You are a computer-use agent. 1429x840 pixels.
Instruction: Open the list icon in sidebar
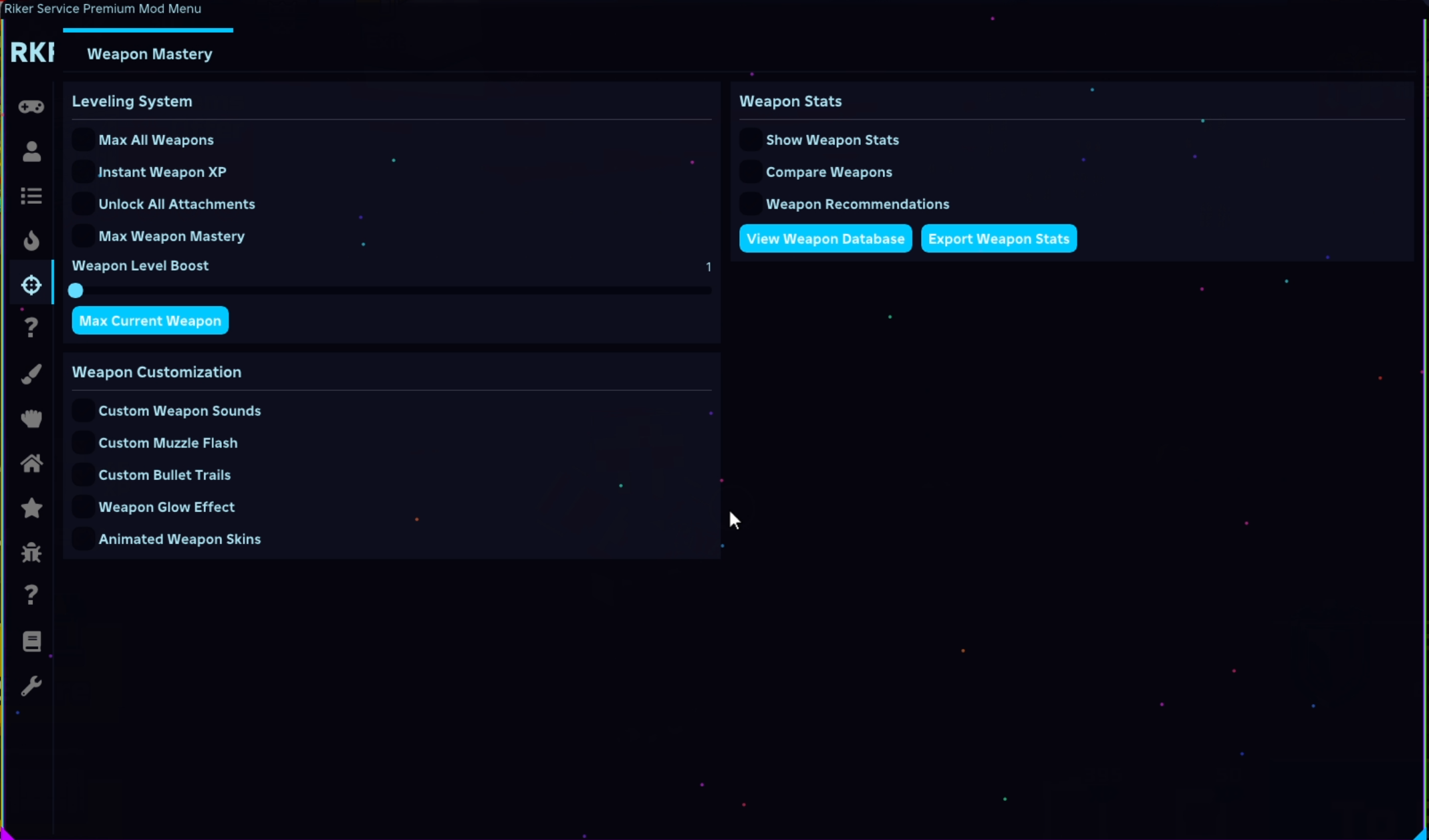31,196
